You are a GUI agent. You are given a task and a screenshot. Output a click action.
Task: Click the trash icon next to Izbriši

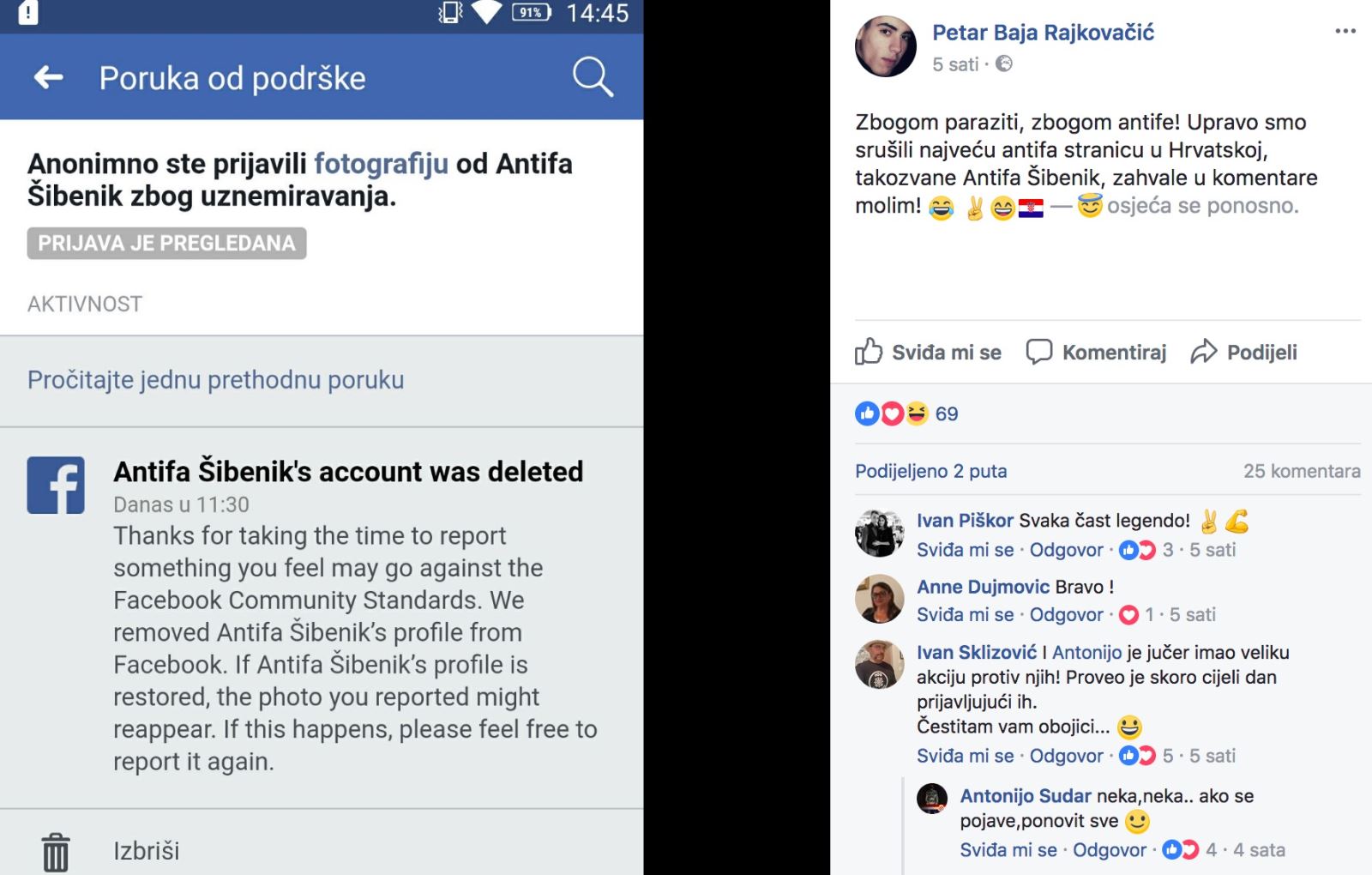(x=56, y=852)
